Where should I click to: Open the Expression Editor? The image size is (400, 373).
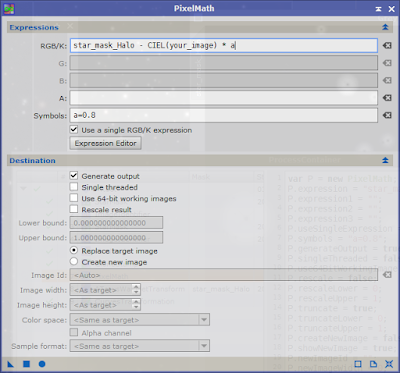[105, 143]
